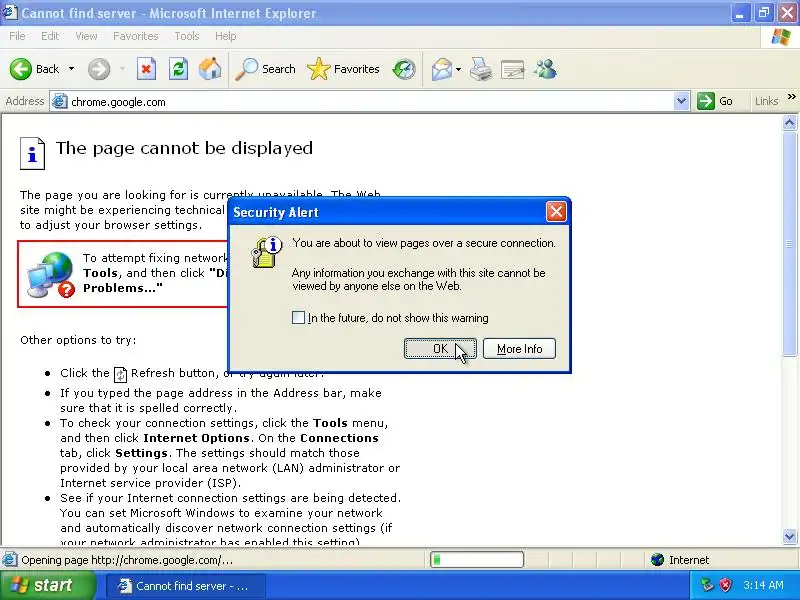Open the Tools menu
Screen dimensions: 800x600
[x=187, y=36]
